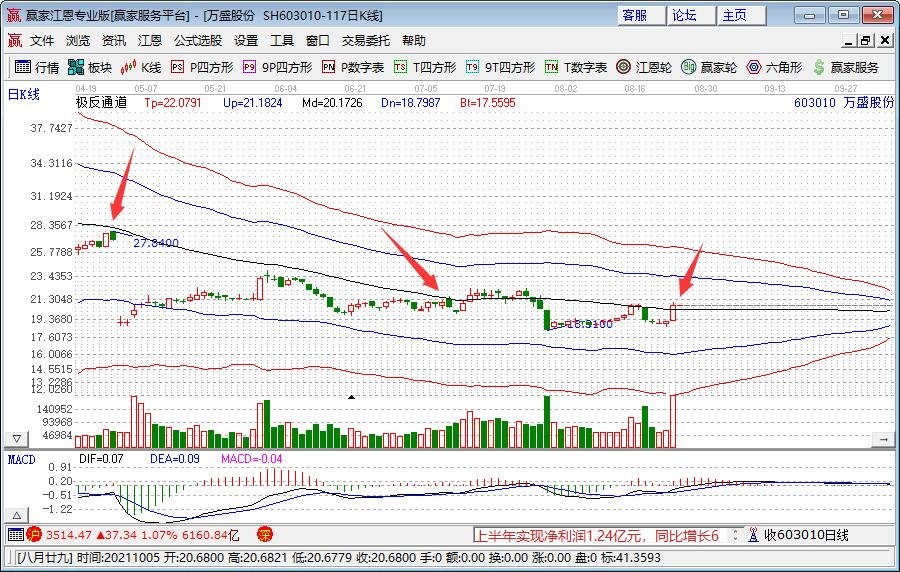Minimize the inner document window
The width and height of the screenshot is (900, 572).
pos(849,40)
